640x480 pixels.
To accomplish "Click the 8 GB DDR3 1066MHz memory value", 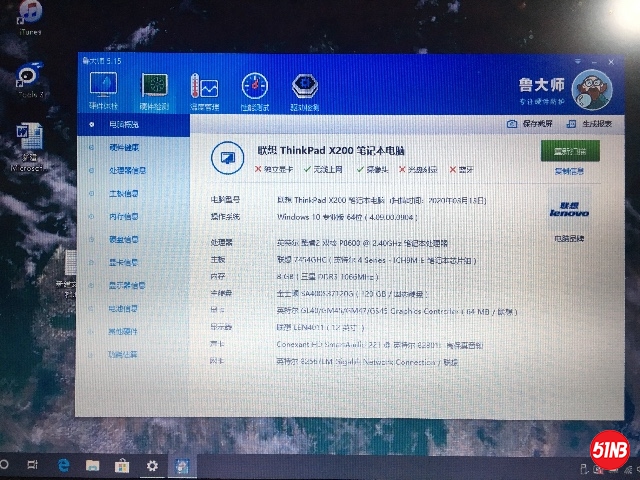I will pyautogui.click(x=328, y=277).
